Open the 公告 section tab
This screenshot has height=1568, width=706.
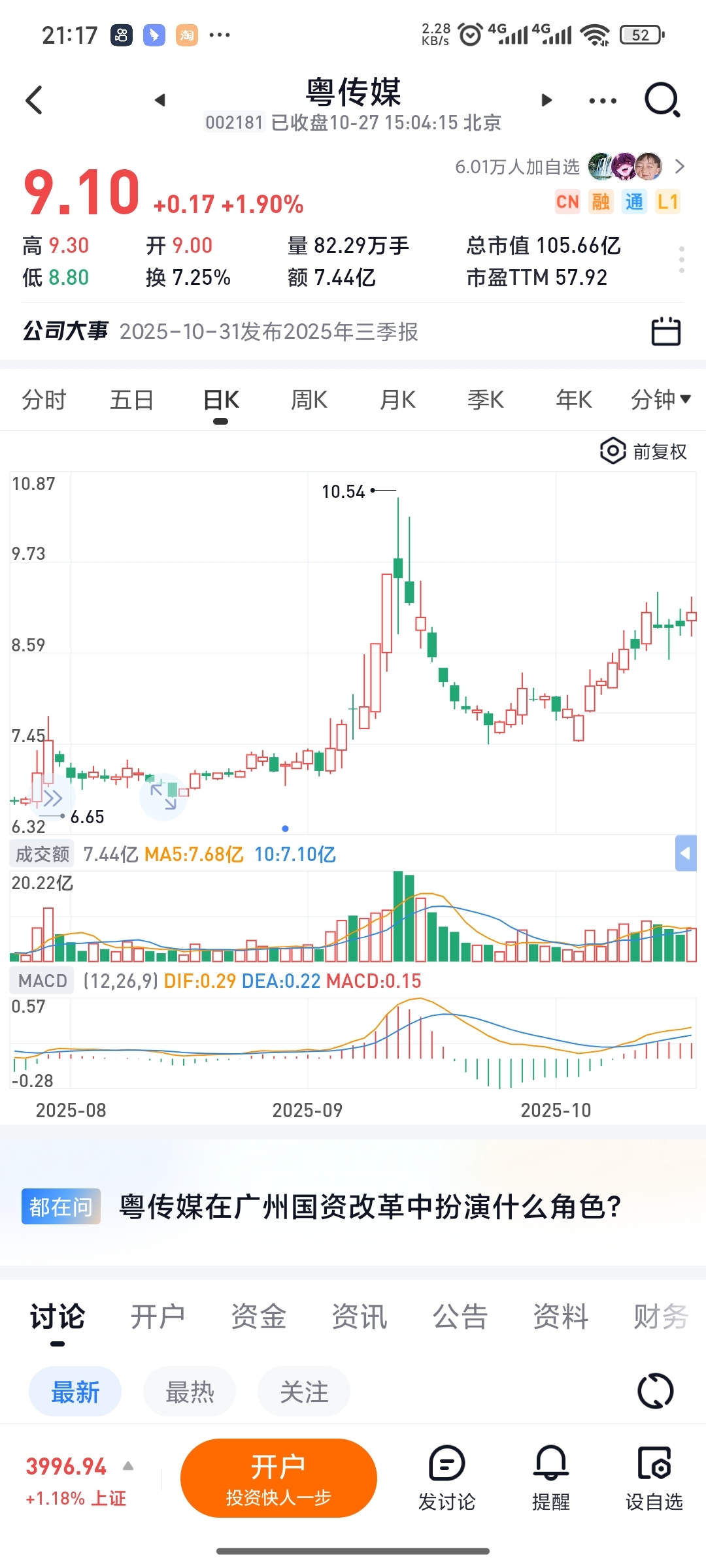pyautogui.click(x=460, y=1316)
